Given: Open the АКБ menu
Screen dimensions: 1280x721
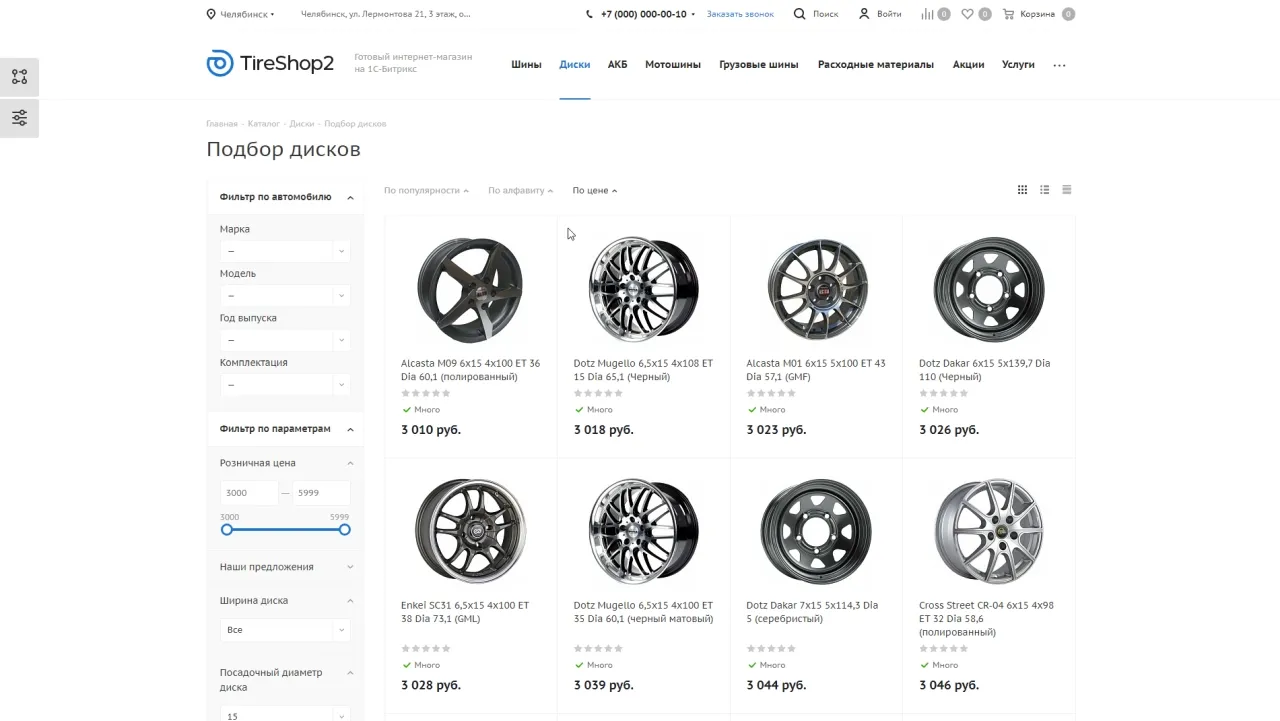Looking at the screenshot, I should point(617,64).
